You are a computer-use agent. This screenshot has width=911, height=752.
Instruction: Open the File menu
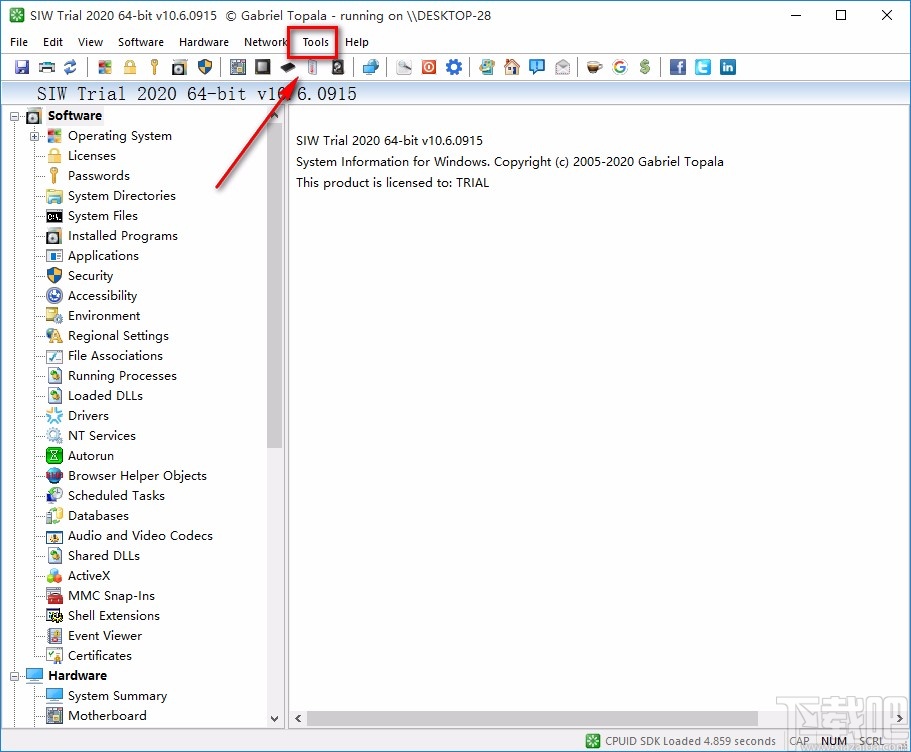click(19, 42)
